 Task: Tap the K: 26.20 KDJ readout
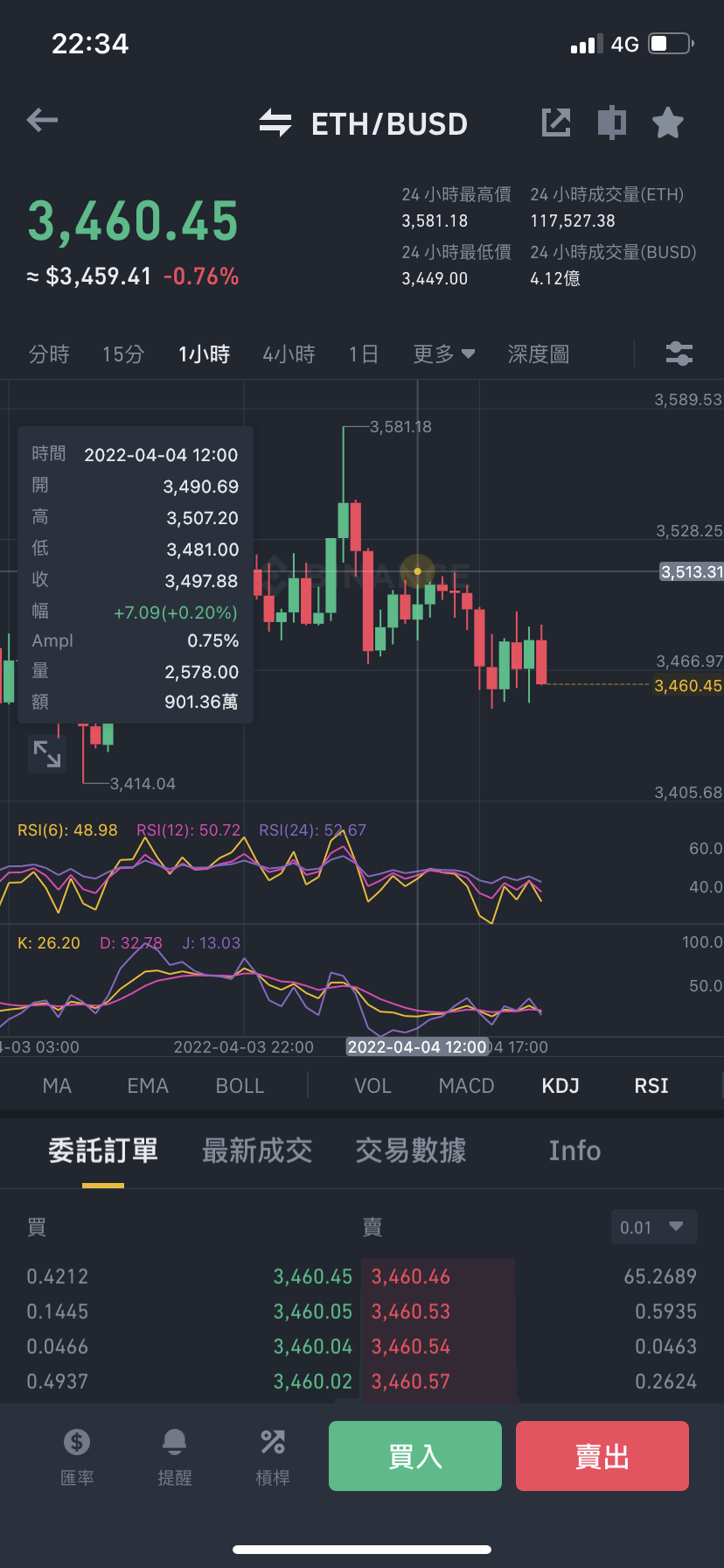49,943
